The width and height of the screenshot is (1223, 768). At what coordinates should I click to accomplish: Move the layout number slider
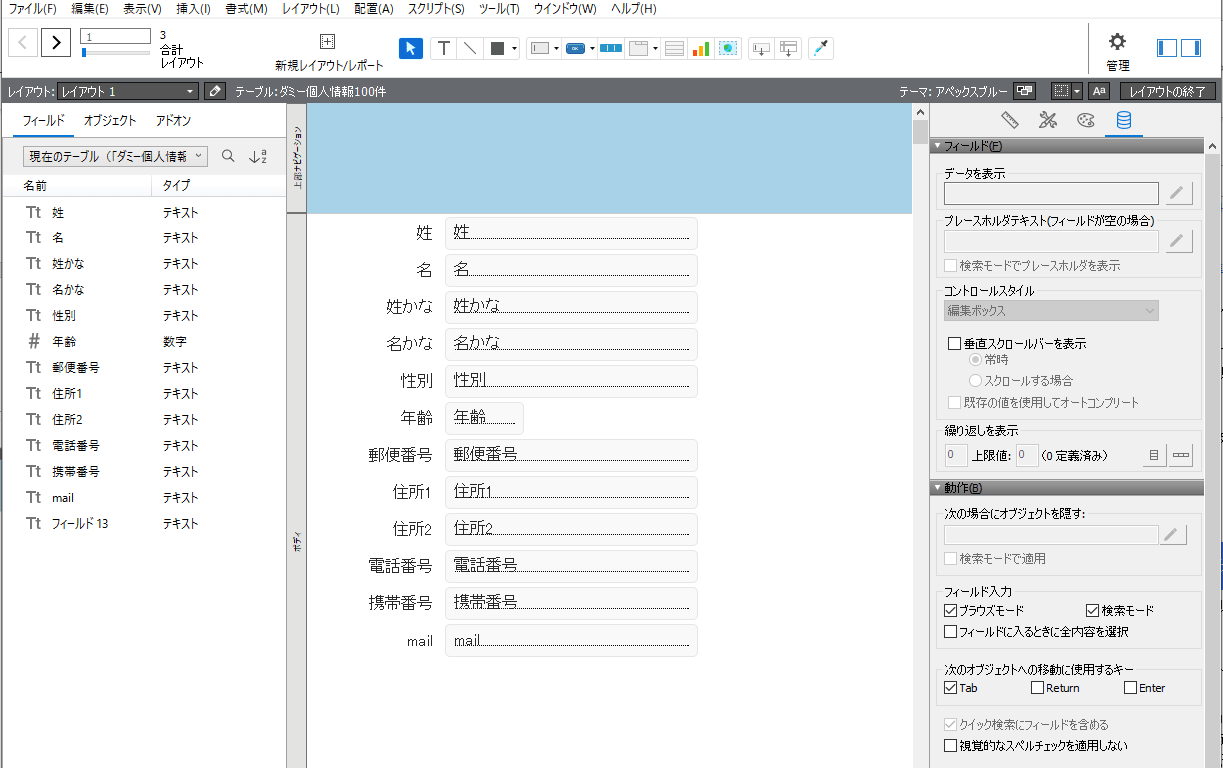click(85, 52)
